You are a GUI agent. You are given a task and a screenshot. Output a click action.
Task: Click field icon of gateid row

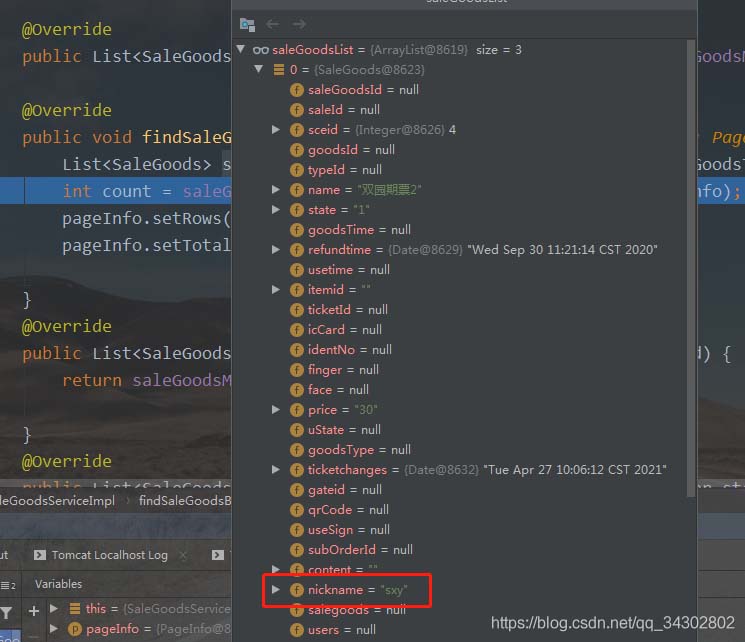point(296,490)
